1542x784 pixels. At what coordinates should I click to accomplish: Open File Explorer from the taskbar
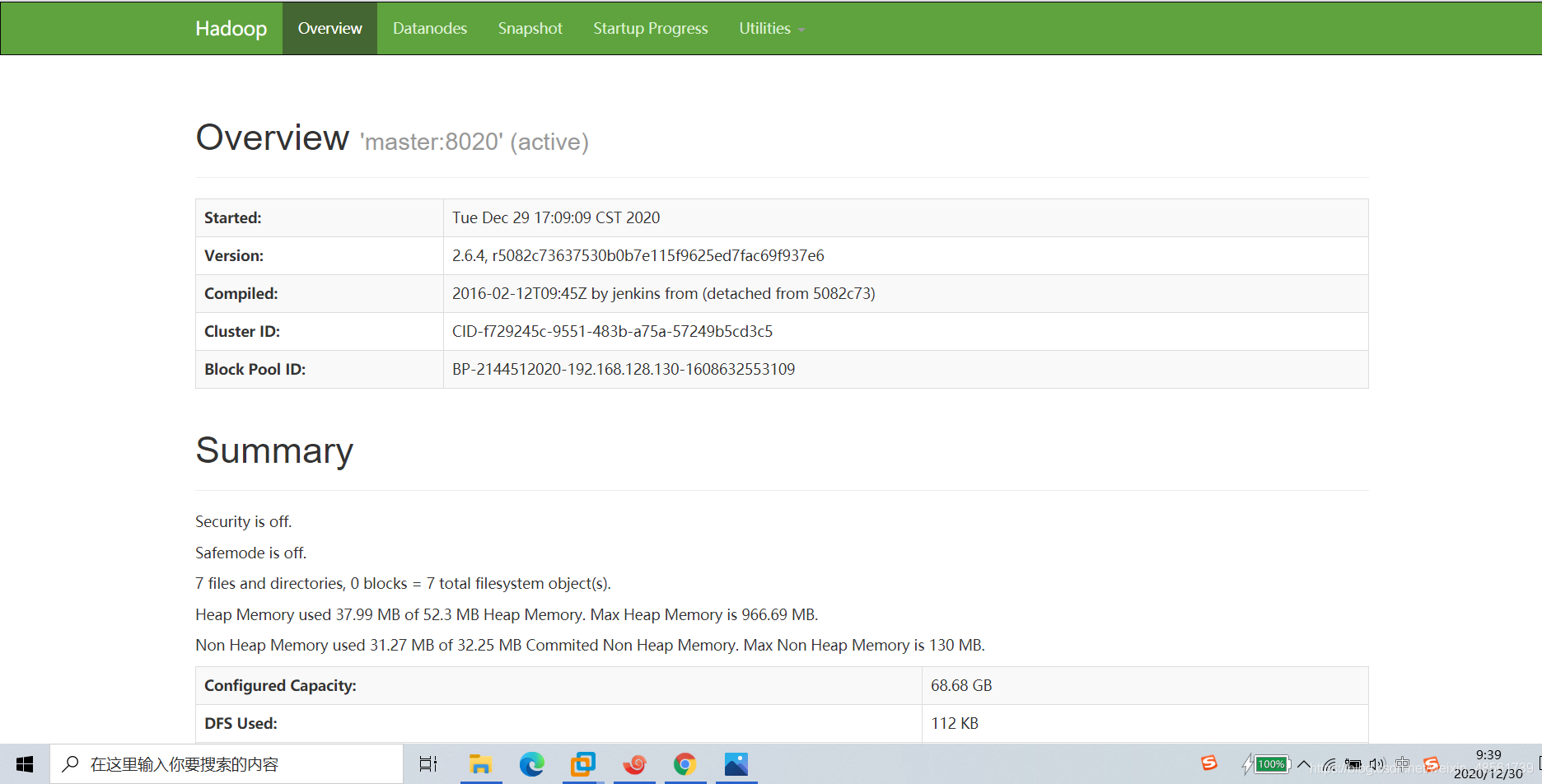pyautogui.click(x=480, y=764)
